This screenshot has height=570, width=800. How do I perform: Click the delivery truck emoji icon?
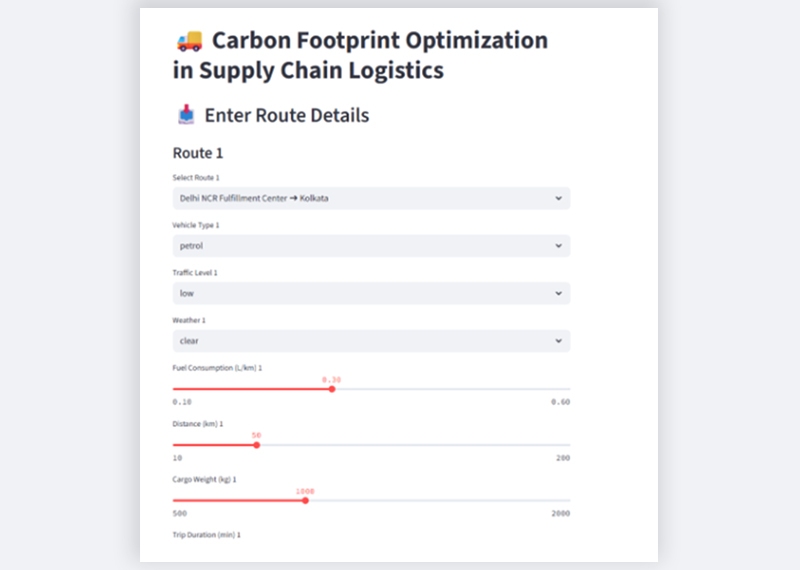188,41
